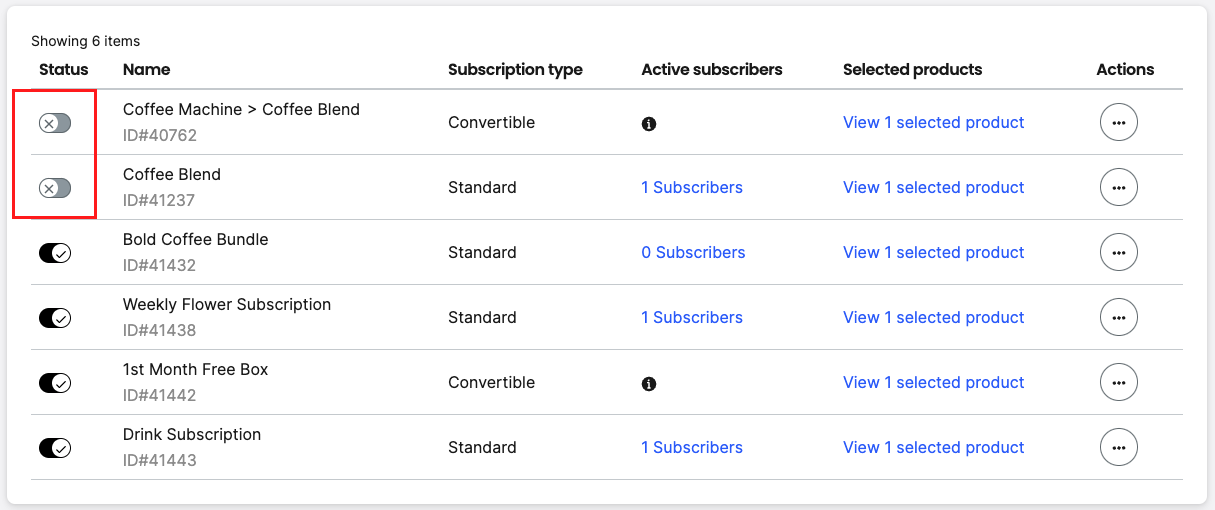Click Convertible type in the ID#40762 row
The height and width of the screenshot is (510, 1215).
pyautogui.click(x=491, y=122)
